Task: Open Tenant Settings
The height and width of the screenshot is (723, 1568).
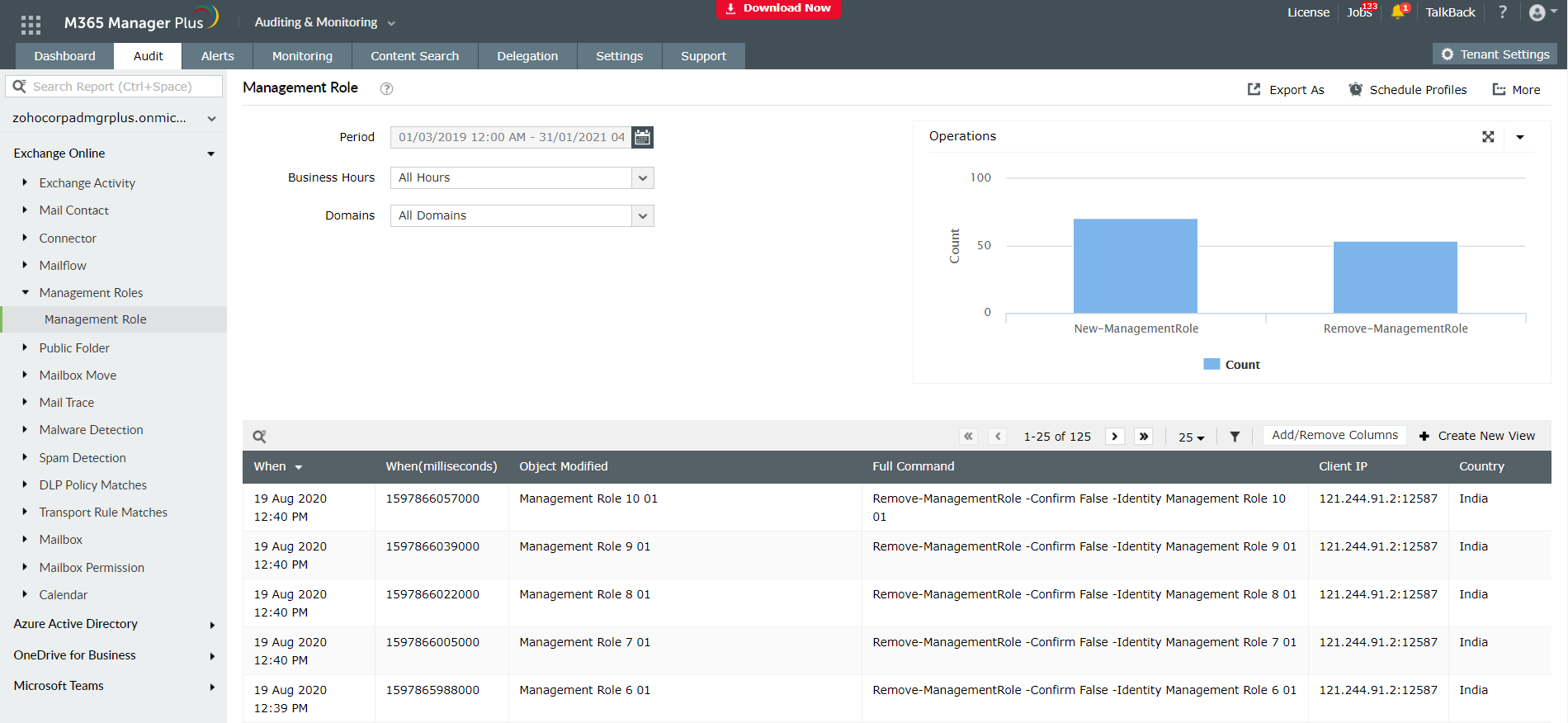Action: (x=1495, y=54)
